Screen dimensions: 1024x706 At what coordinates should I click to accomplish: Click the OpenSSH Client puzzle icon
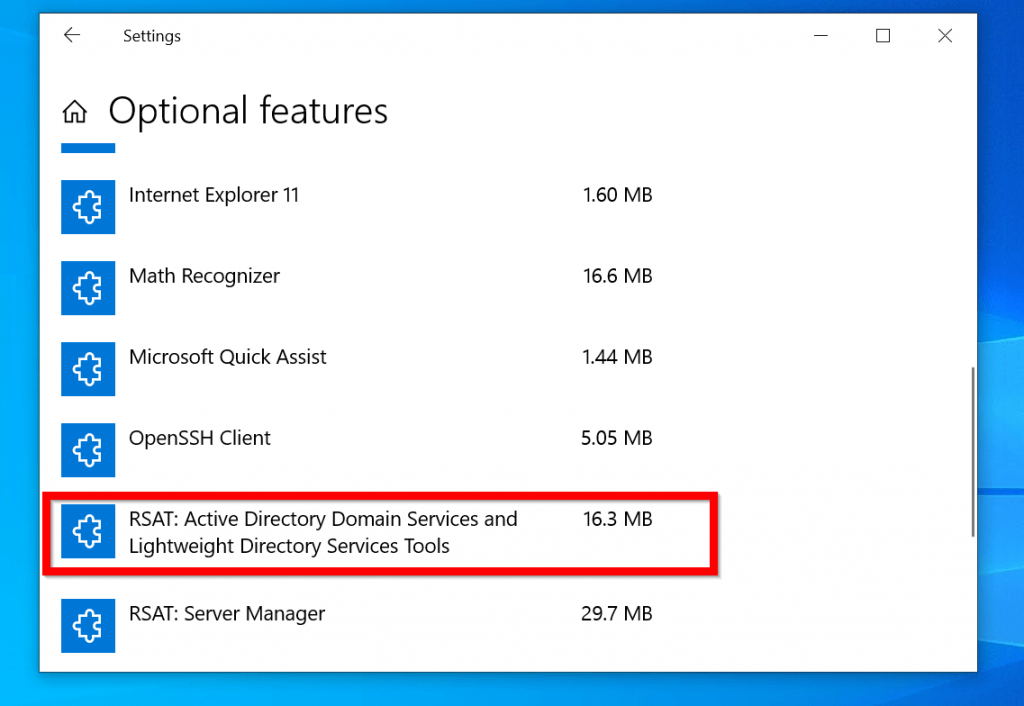tap(88, 450)
